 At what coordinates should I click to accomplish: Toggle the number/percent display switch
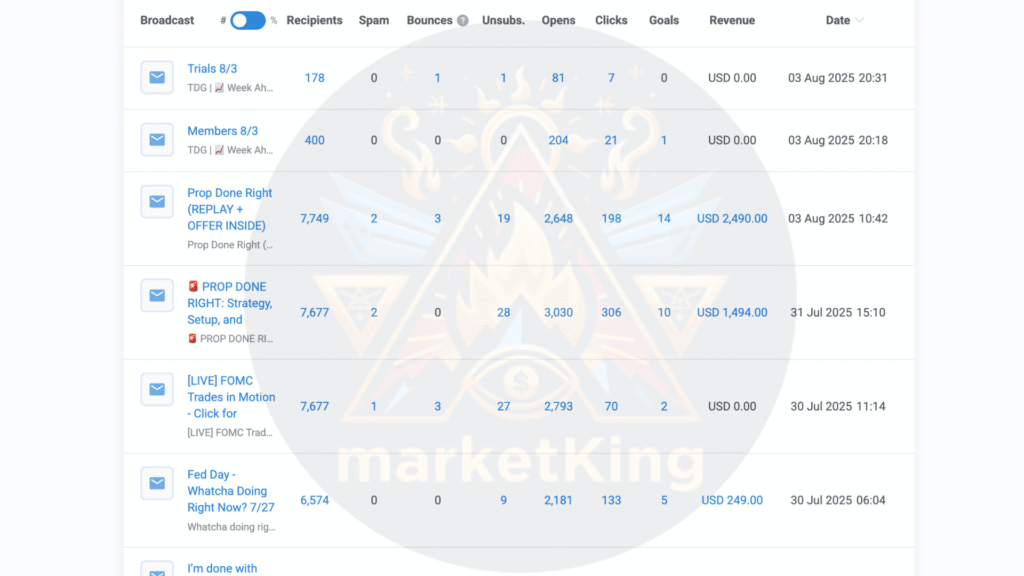pyautogui.click(x=248, y=20)
